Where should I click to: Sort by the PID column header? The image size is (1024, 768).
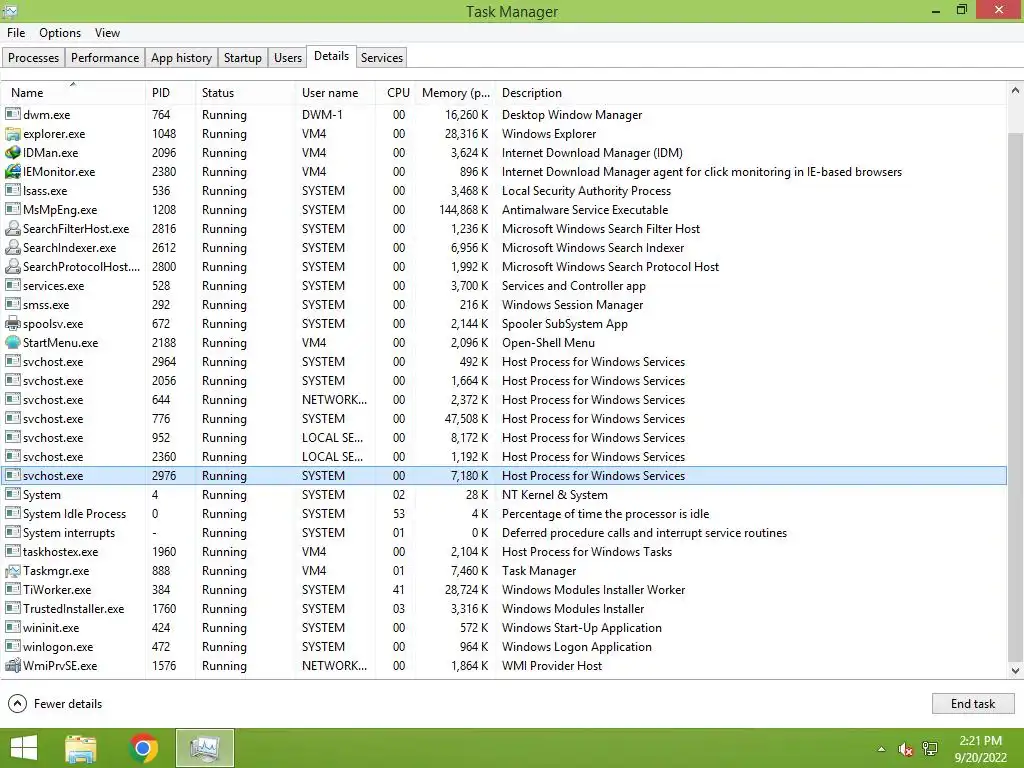click(x=170, y=93)
